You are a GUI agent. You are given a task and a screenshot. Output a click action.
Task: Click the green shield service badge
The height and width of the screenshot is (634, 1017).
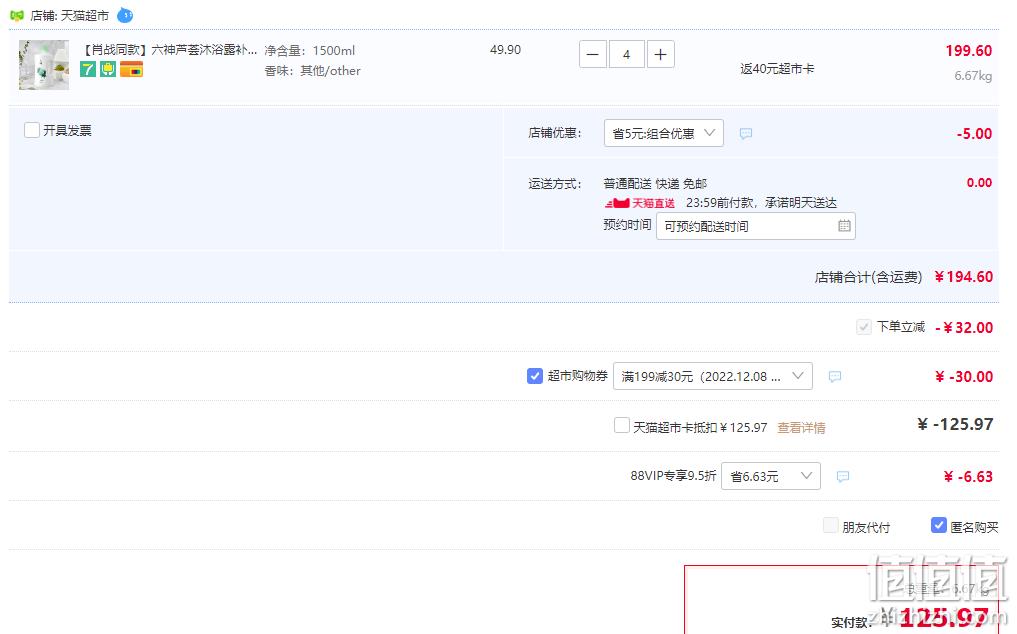tap(108, 69)
